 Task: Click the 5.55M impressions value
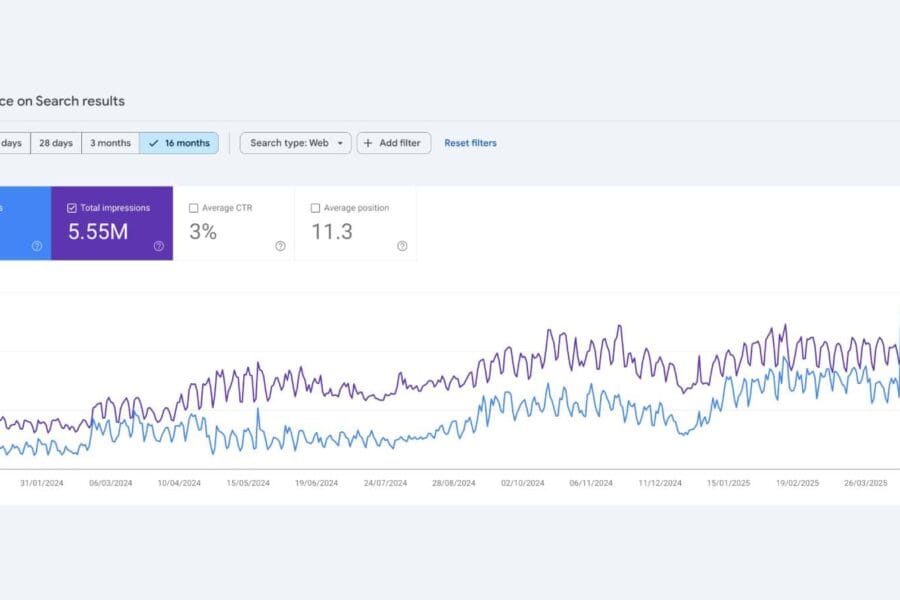coord(96,232)
